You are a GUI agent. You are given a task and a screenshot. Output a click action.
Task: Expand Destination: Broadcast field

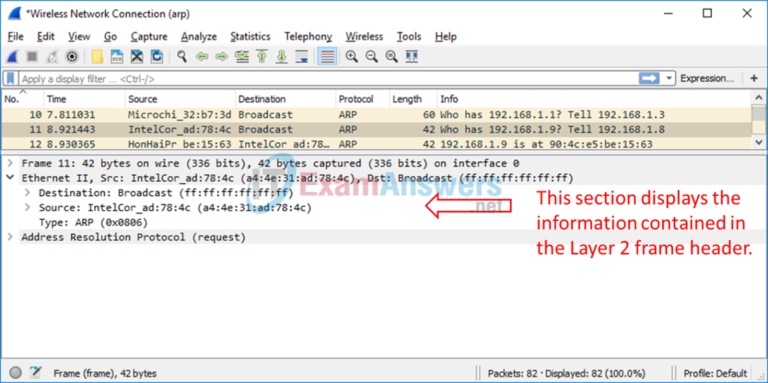(27, 192)
